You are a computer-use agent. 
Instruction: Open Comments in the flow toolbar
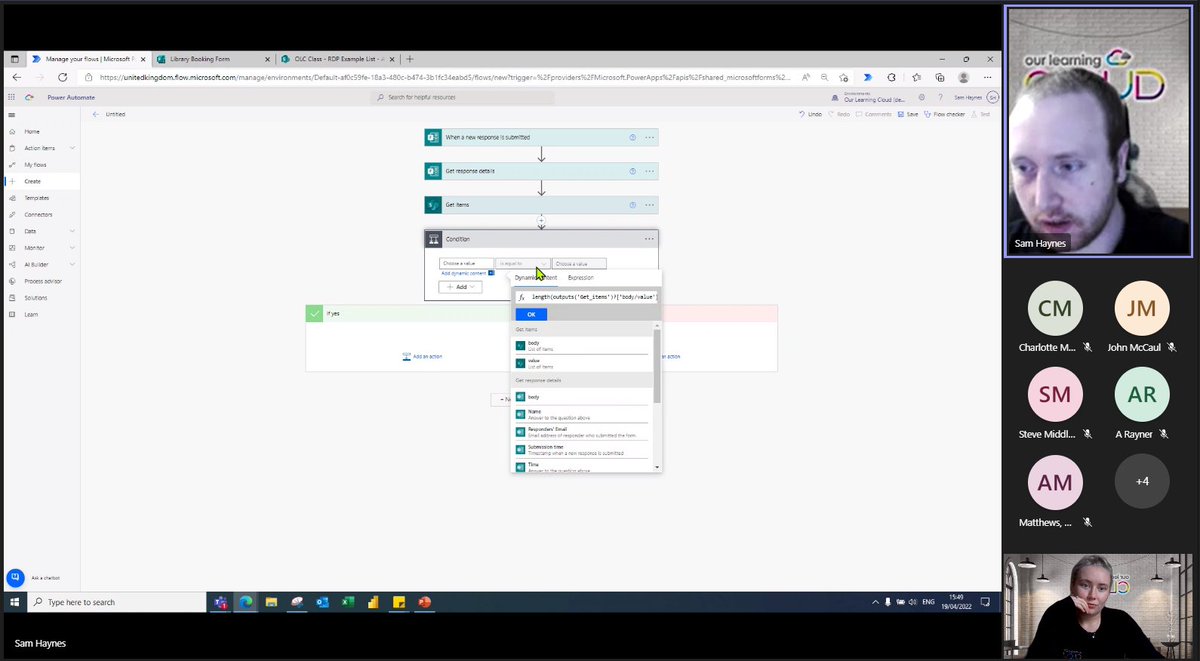point(874,114)
